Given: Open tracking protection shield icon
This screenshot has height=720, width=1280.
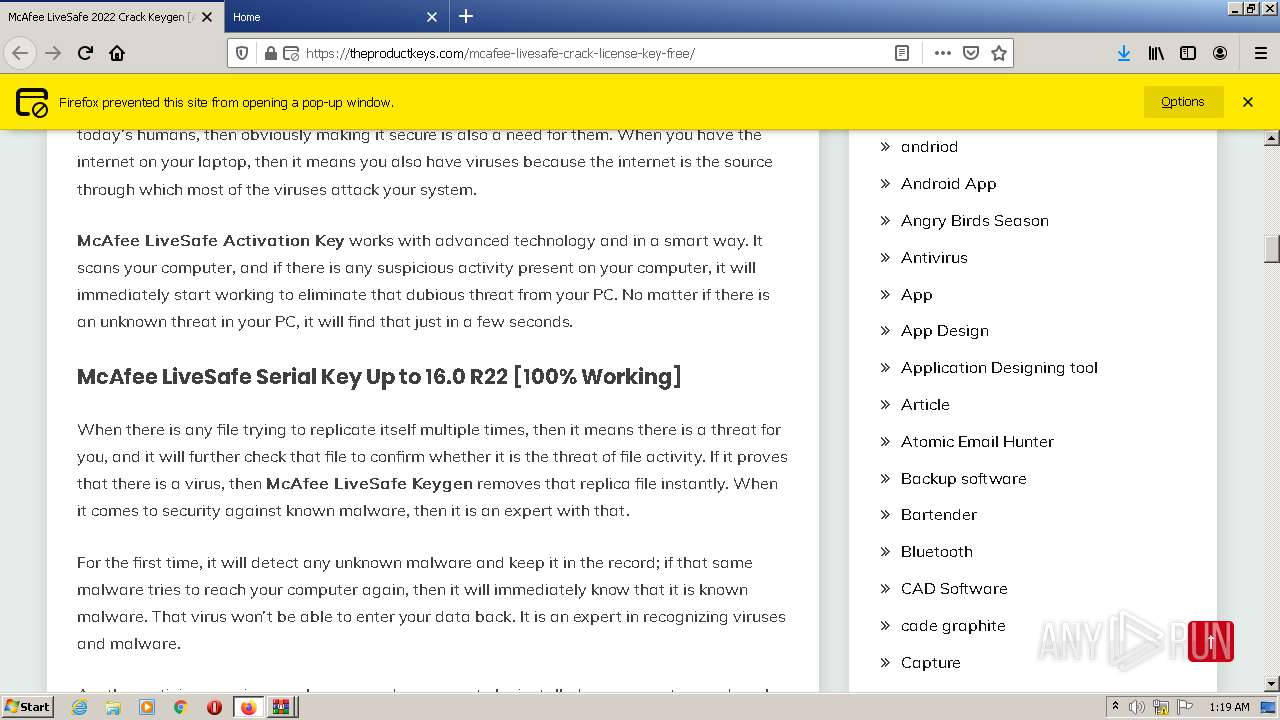Looking at the screenshot, I should pos(244,53).
